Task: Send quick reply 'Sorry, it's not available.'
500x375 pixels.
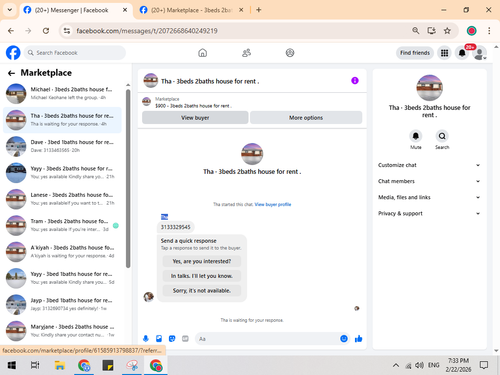Action: [202, 291]
